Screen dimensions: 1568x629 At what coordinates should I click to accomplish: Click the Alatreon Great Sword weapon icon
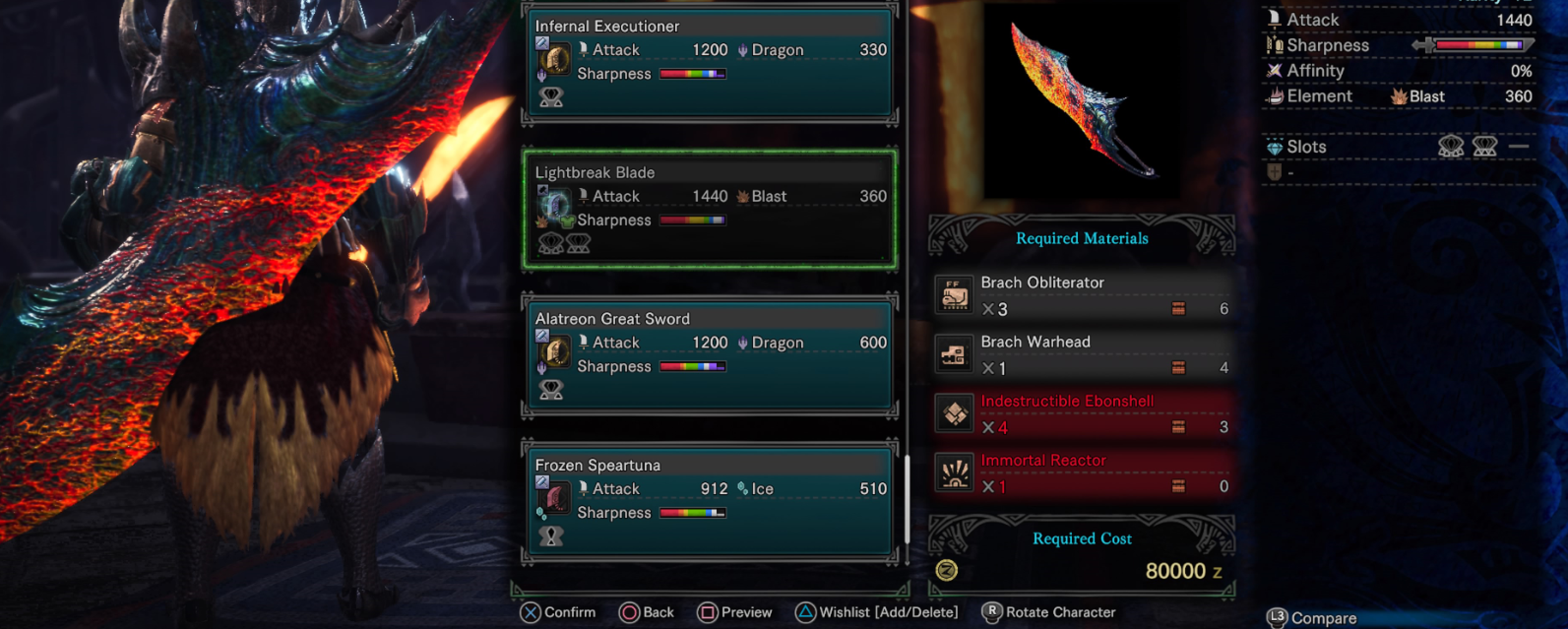coord(556,351)
